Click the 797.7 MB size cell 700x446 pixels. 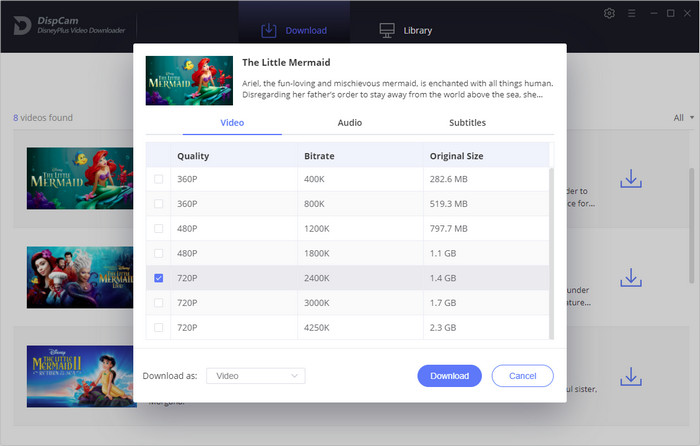point(449,229)
